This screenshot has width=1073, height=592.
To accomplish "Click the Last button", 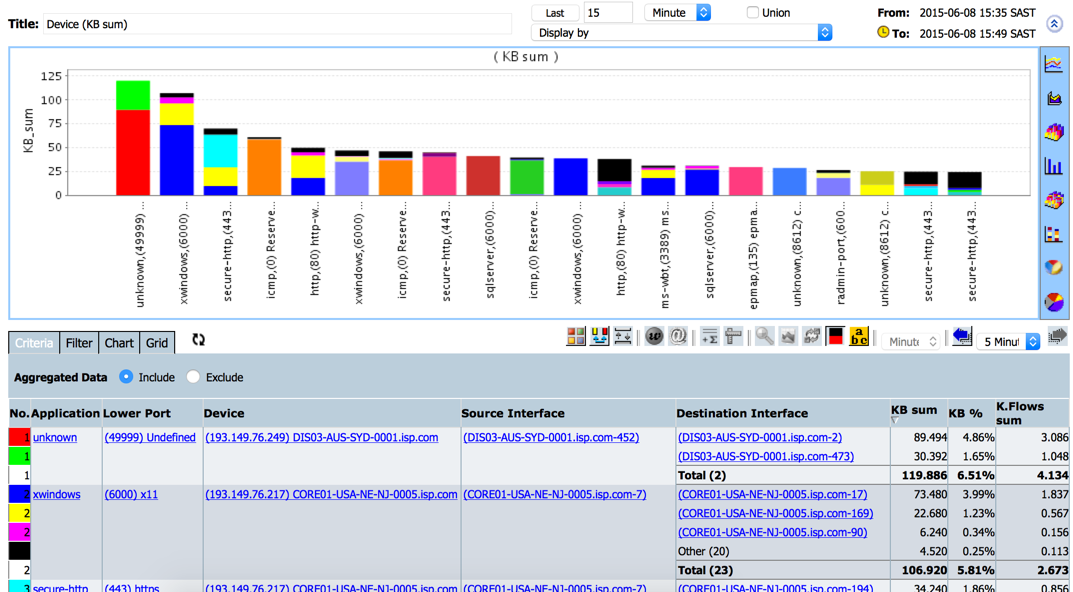I will [555, 12].
